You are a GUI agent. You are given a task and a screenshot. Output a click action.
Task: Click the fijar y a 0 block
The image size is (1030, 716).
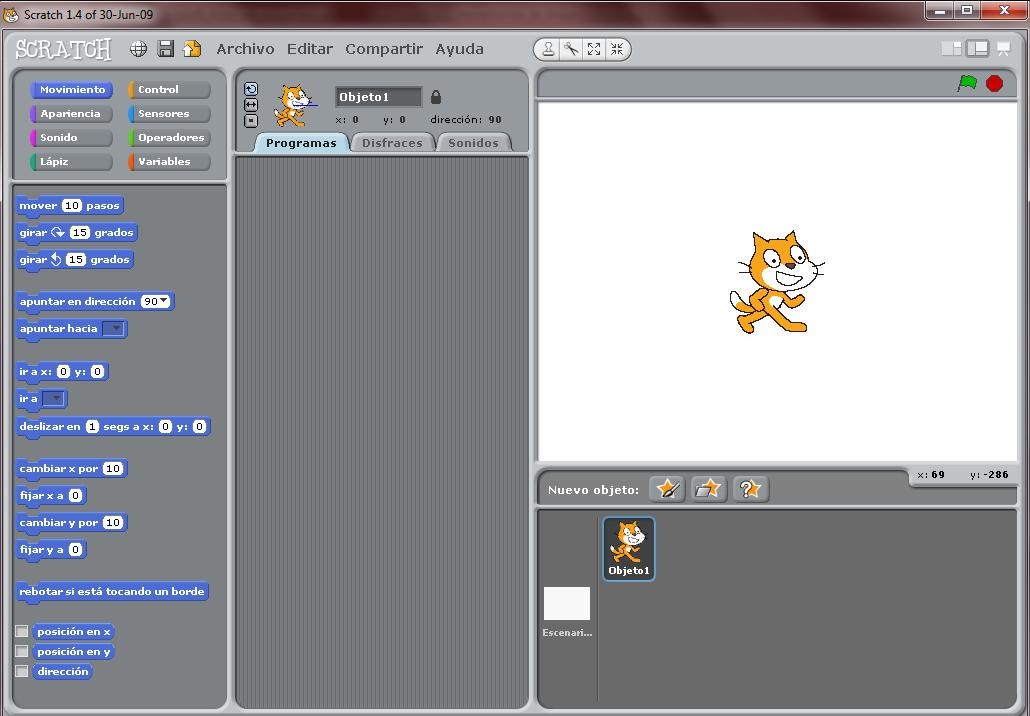(x=51, y=549)
